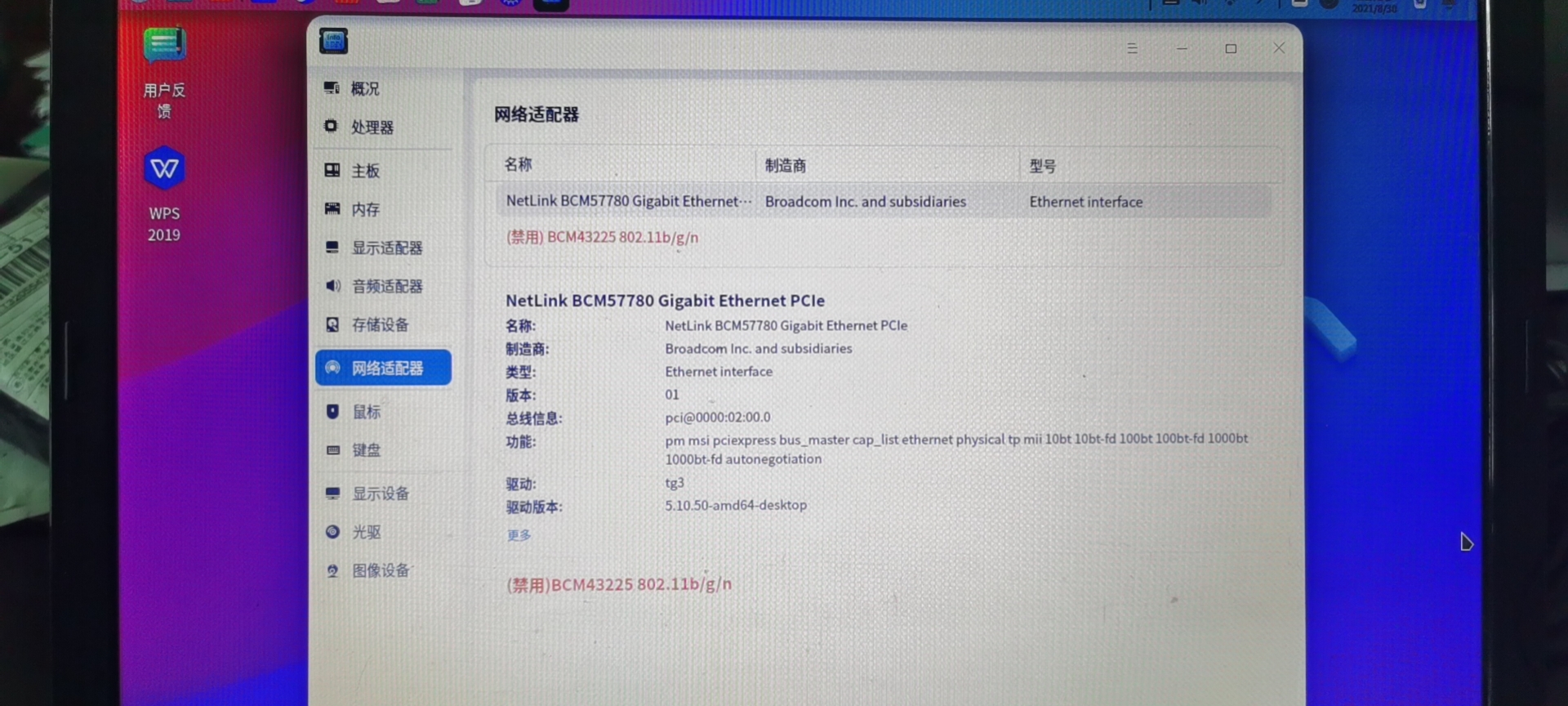This screenshot has height=706, width=1568.
Task: Minimize the device manager window
Action: (x=1182, y=48)
